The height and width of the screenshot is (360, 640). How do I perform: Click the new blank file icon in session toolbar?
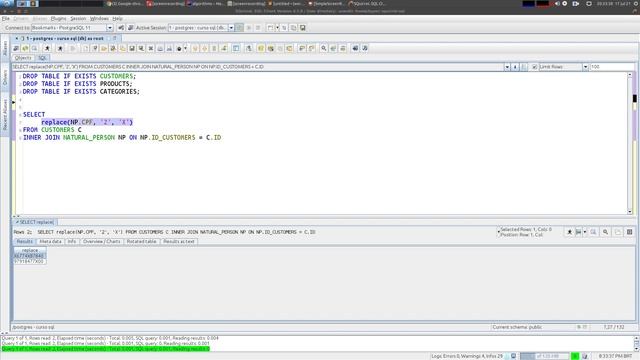[85, 48]
